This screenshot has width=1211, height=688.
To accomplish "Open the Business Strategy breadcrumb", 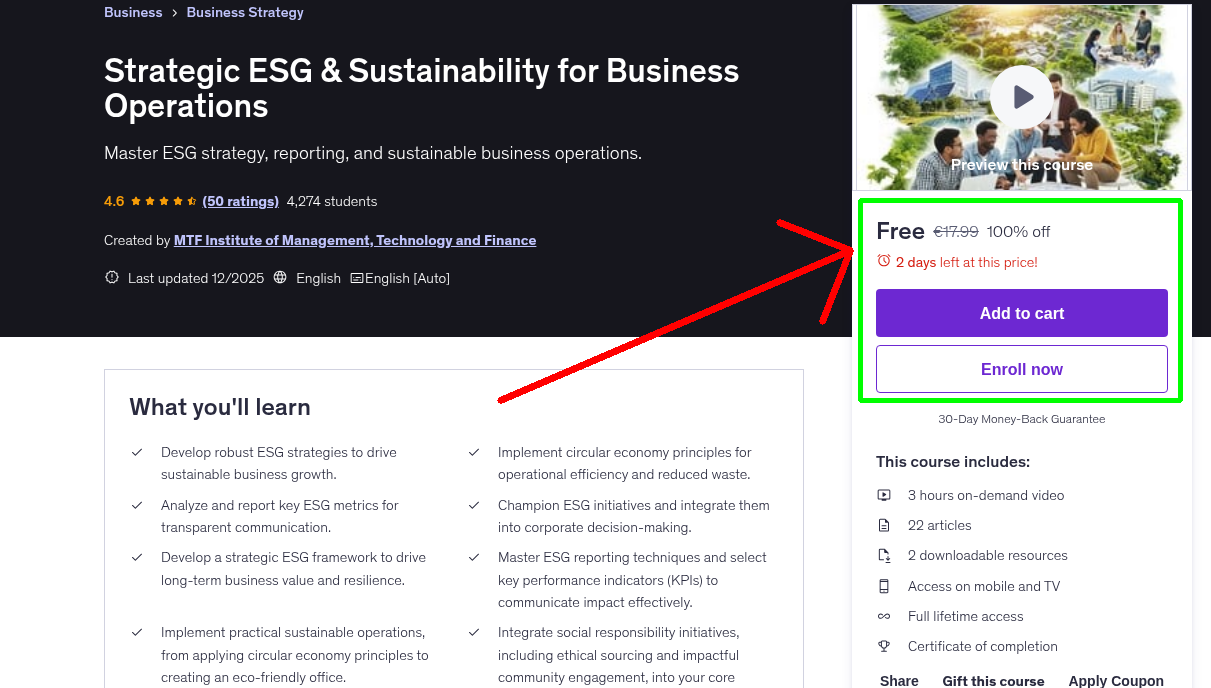I will tap(245, 12).
